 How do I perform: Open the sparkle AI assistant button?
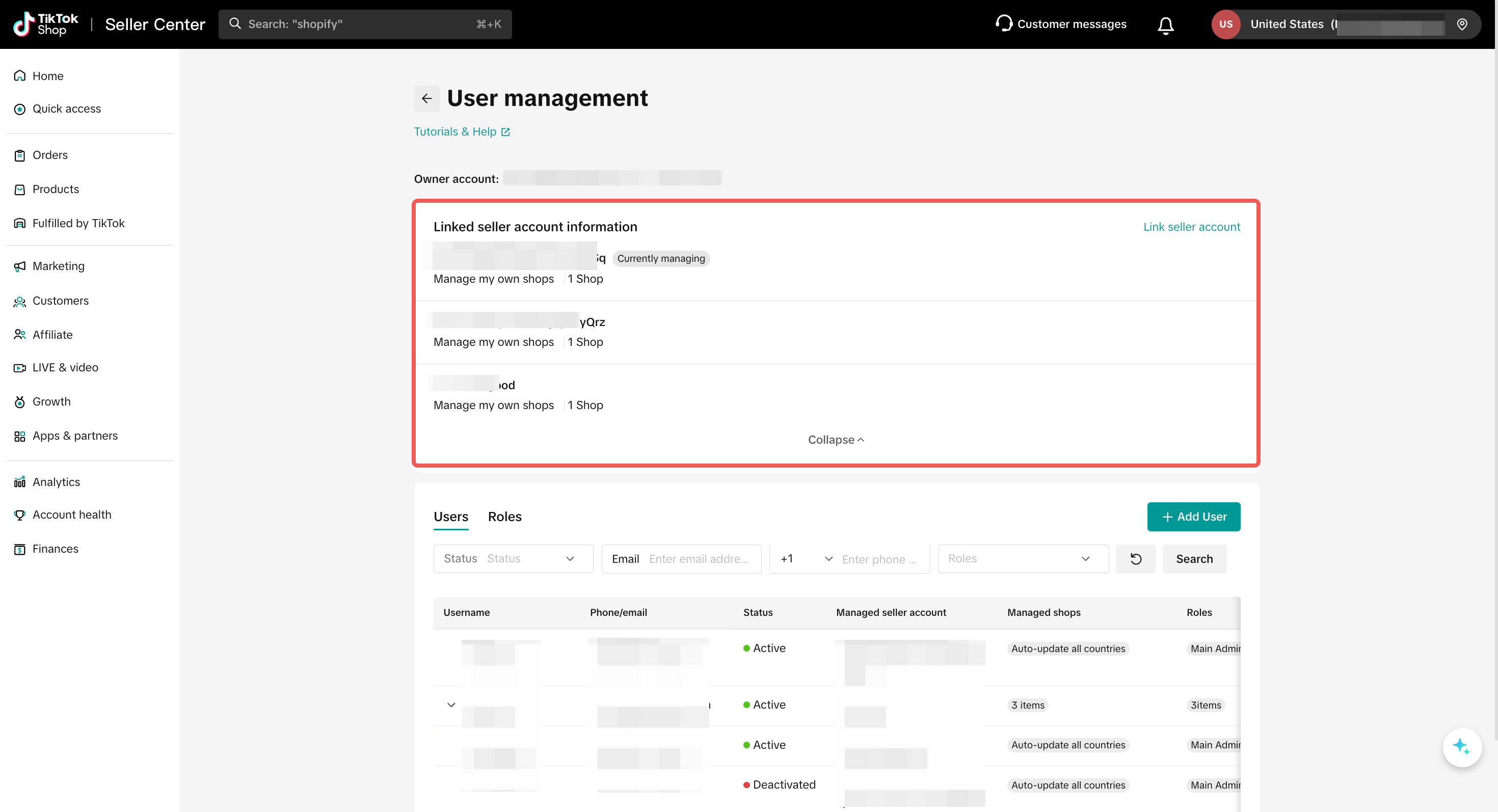coord(1461,746)
